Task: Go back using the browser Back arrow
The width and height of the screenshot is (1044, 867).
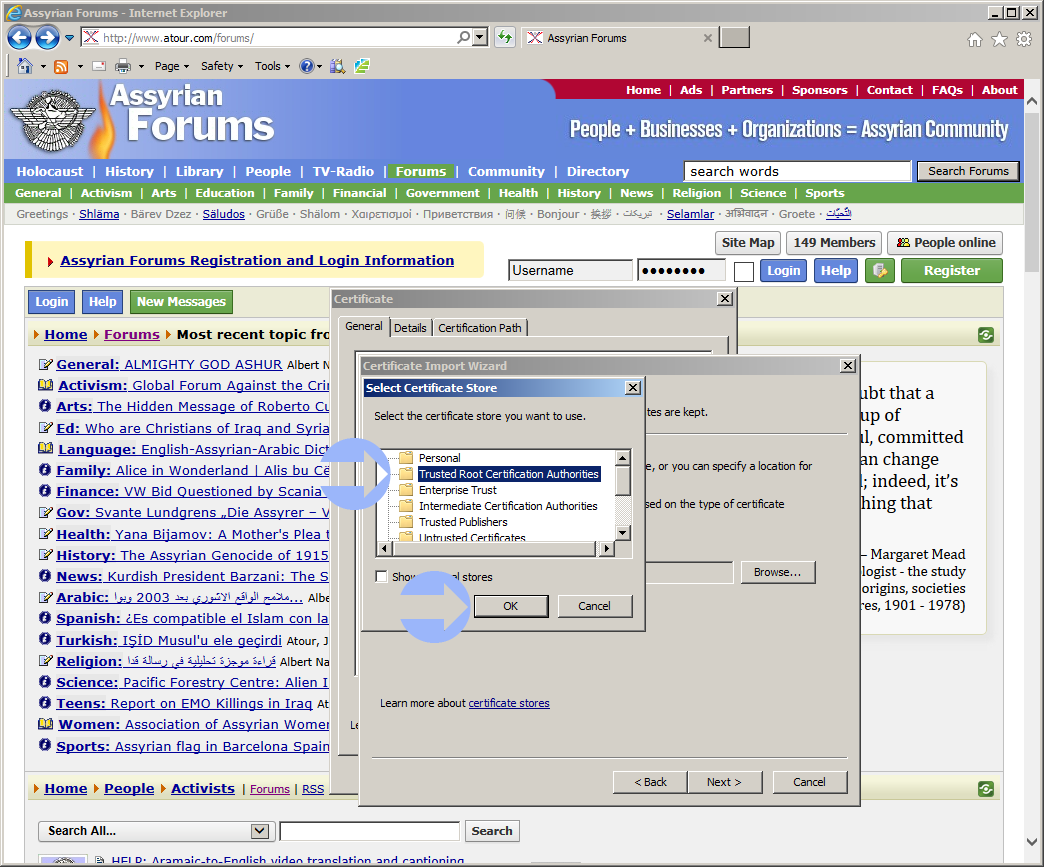Action: pos(19,38)
